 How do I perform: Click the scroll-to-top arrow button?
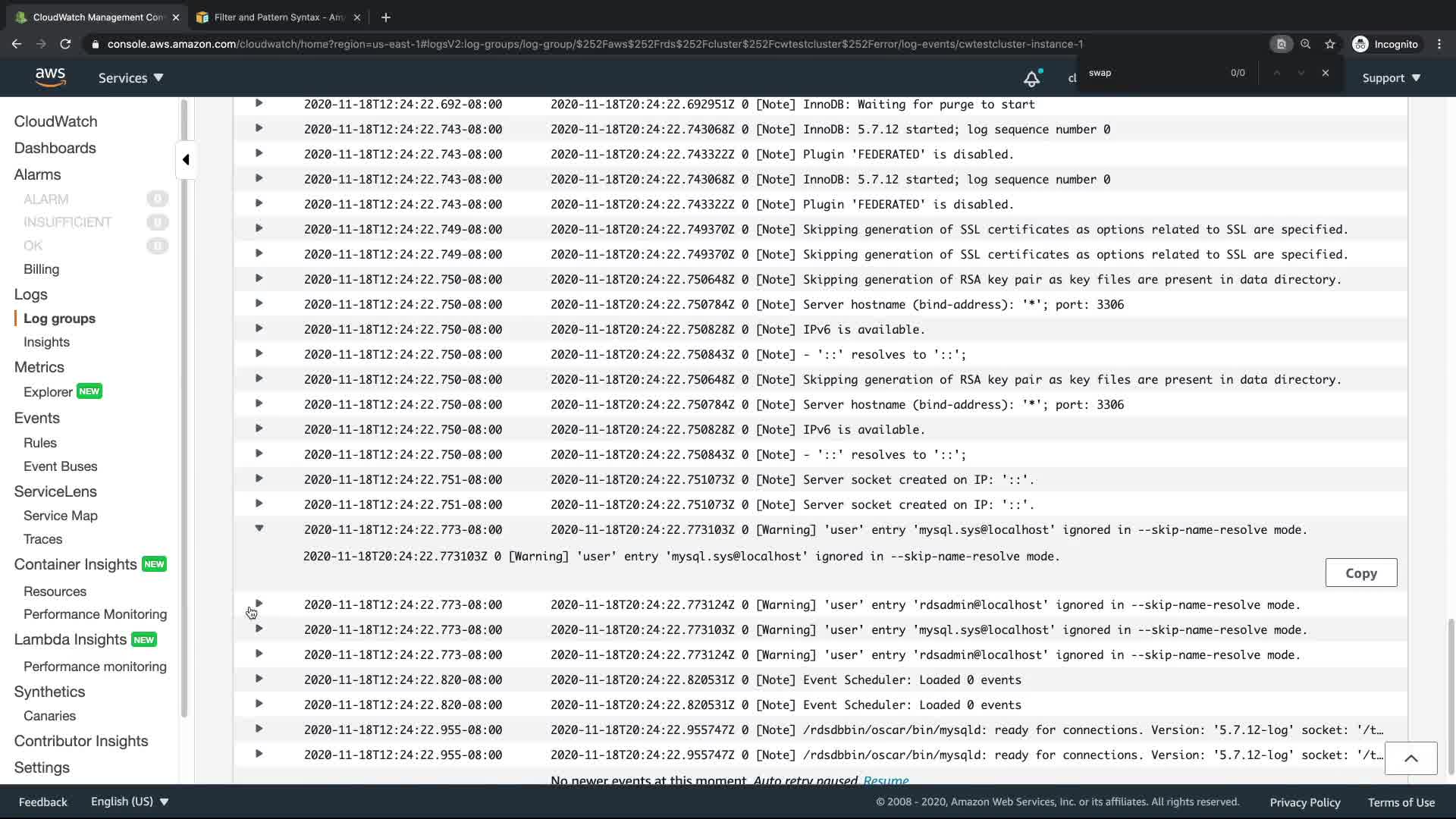coord(1410,758)
